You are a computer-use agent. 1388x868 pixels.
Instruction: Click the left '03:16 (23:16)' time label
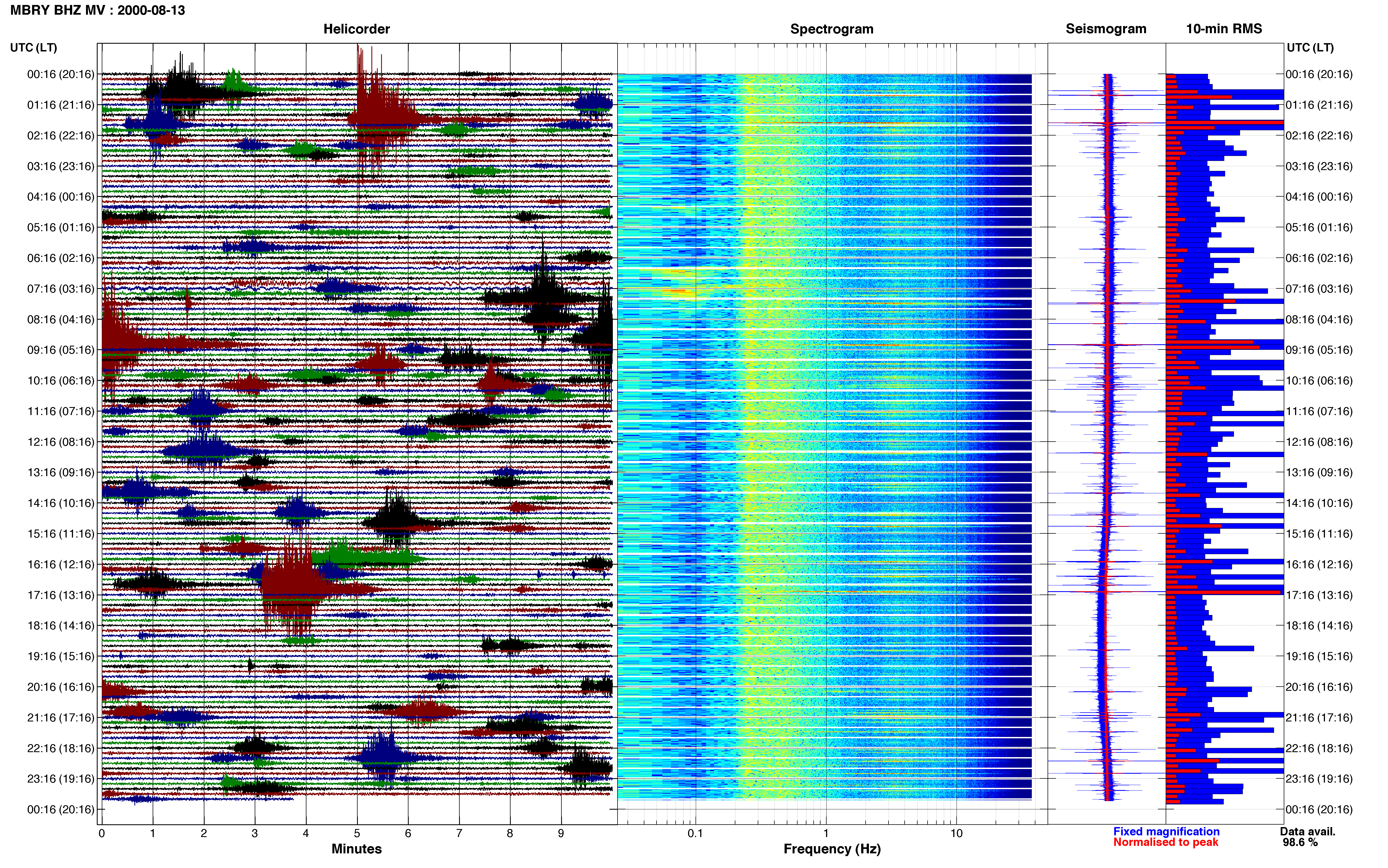coord(61,166)
